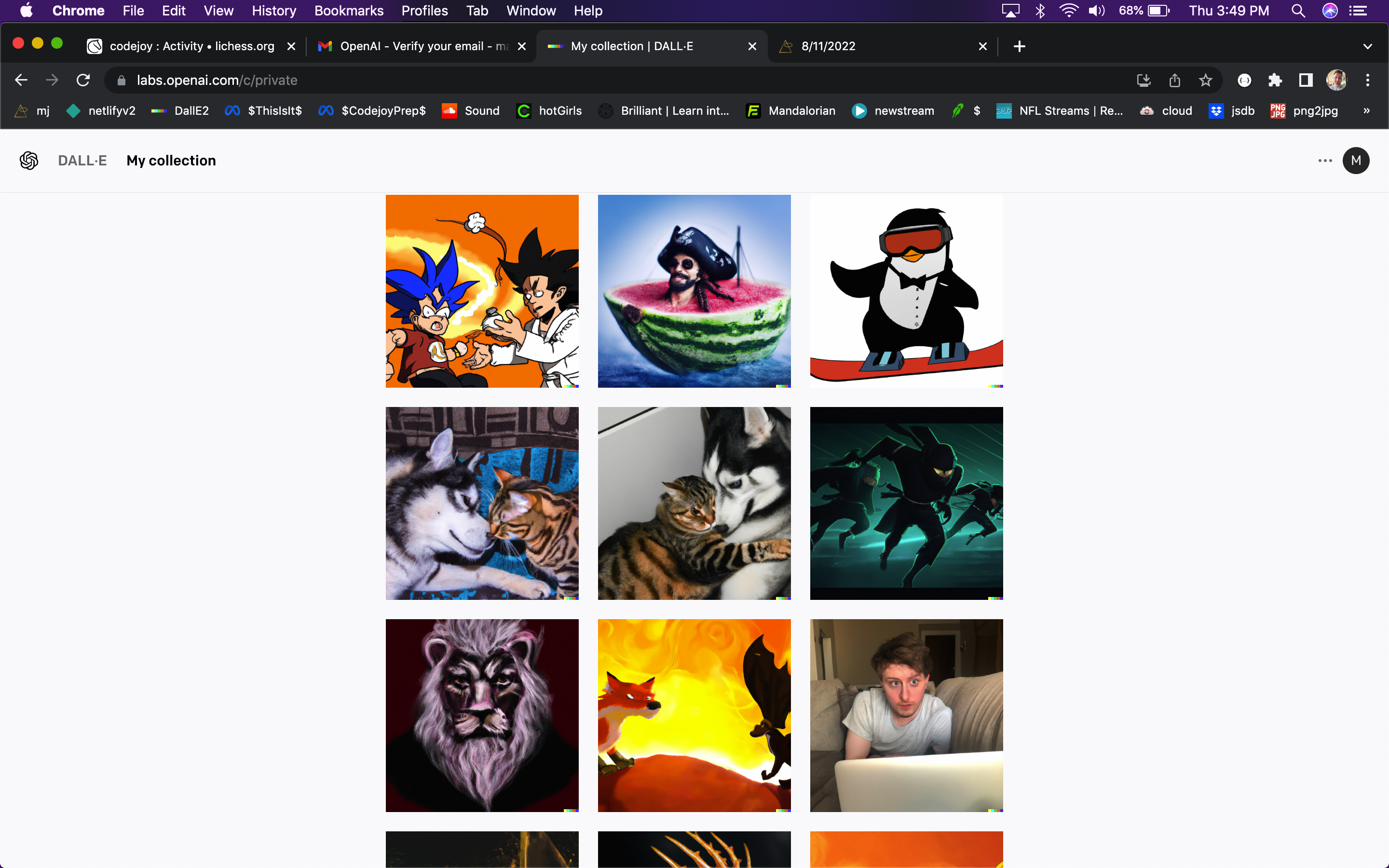
Task: Open the newstream bookmark
Action: point(893,111)
